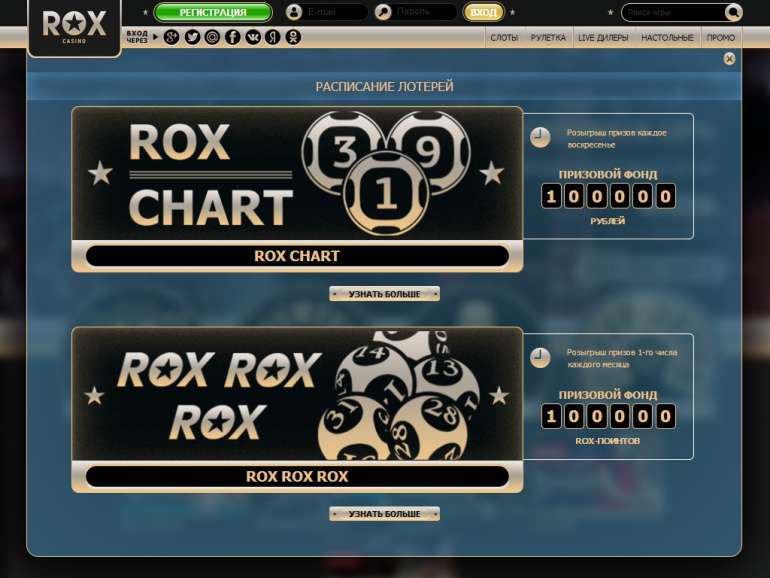Open the ПРОМО menu item

click(x=720, y=38)
